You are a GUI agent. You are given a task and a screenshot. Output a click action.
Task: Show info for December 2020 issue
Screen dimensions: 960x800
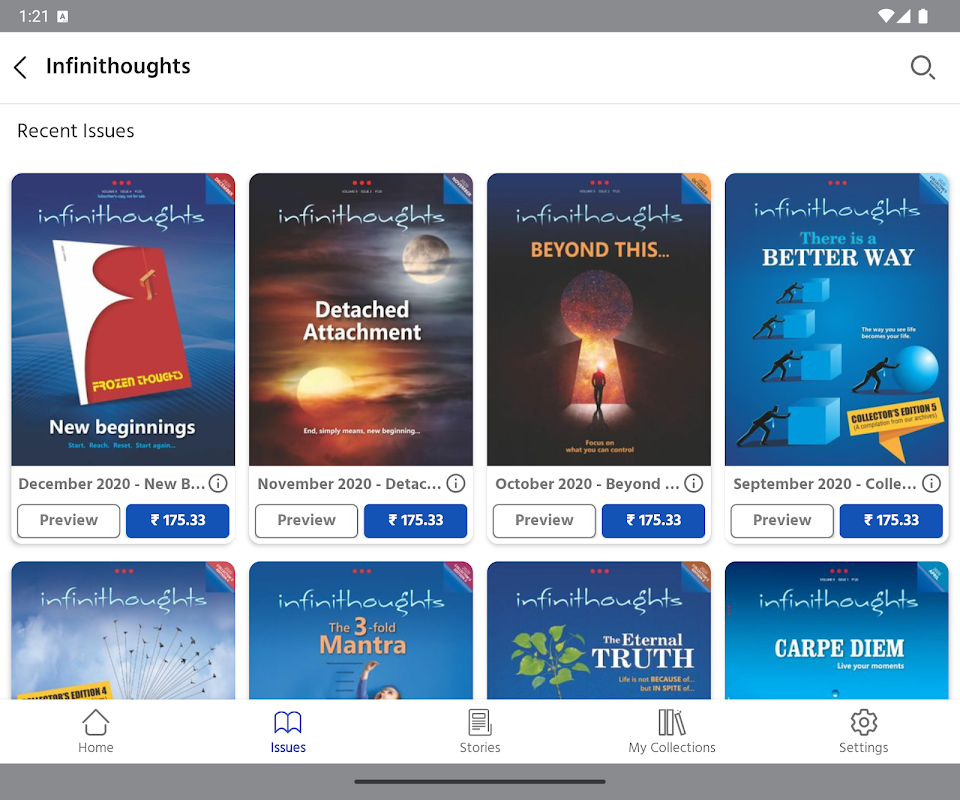218,484
